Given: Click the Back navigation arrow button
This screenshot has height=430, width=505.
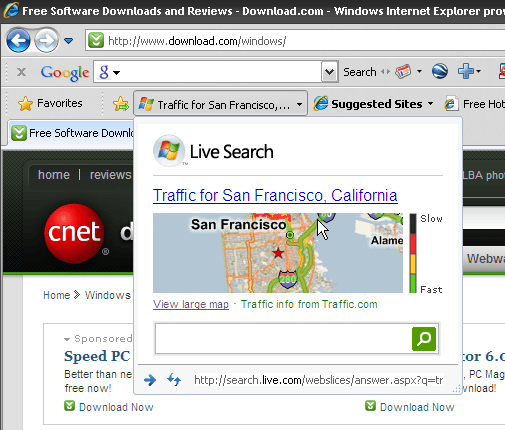Looking at the screenshot, I should [x=18, y=41].
